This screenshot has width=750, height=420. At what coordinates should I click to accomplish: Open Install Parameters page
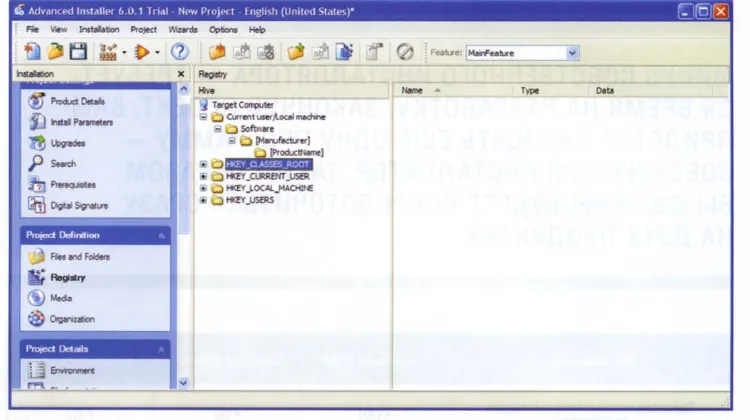71,122
